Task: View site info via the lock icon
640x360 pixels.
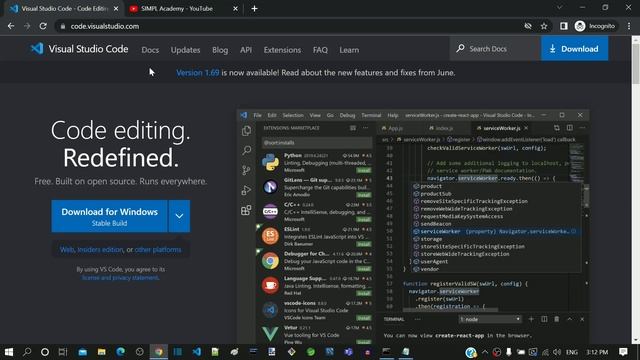Action: (62, 26)
